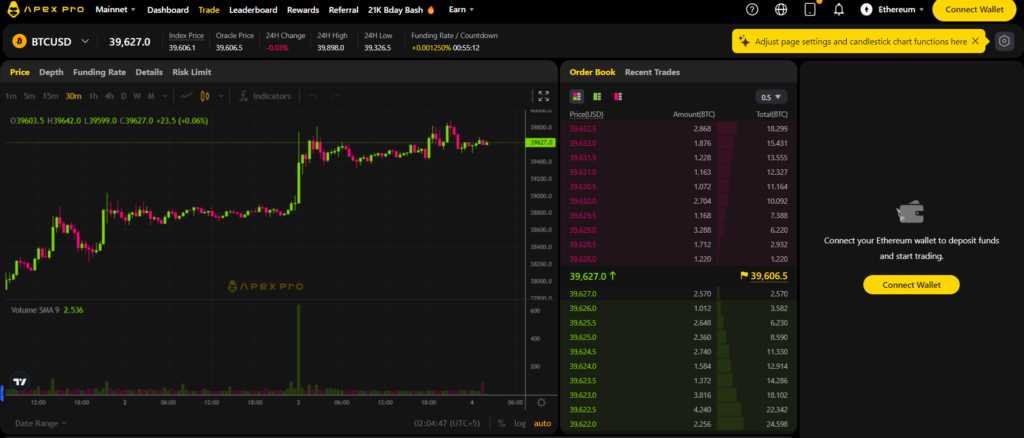Select the 1h timeframe

(x=93, y=96)
